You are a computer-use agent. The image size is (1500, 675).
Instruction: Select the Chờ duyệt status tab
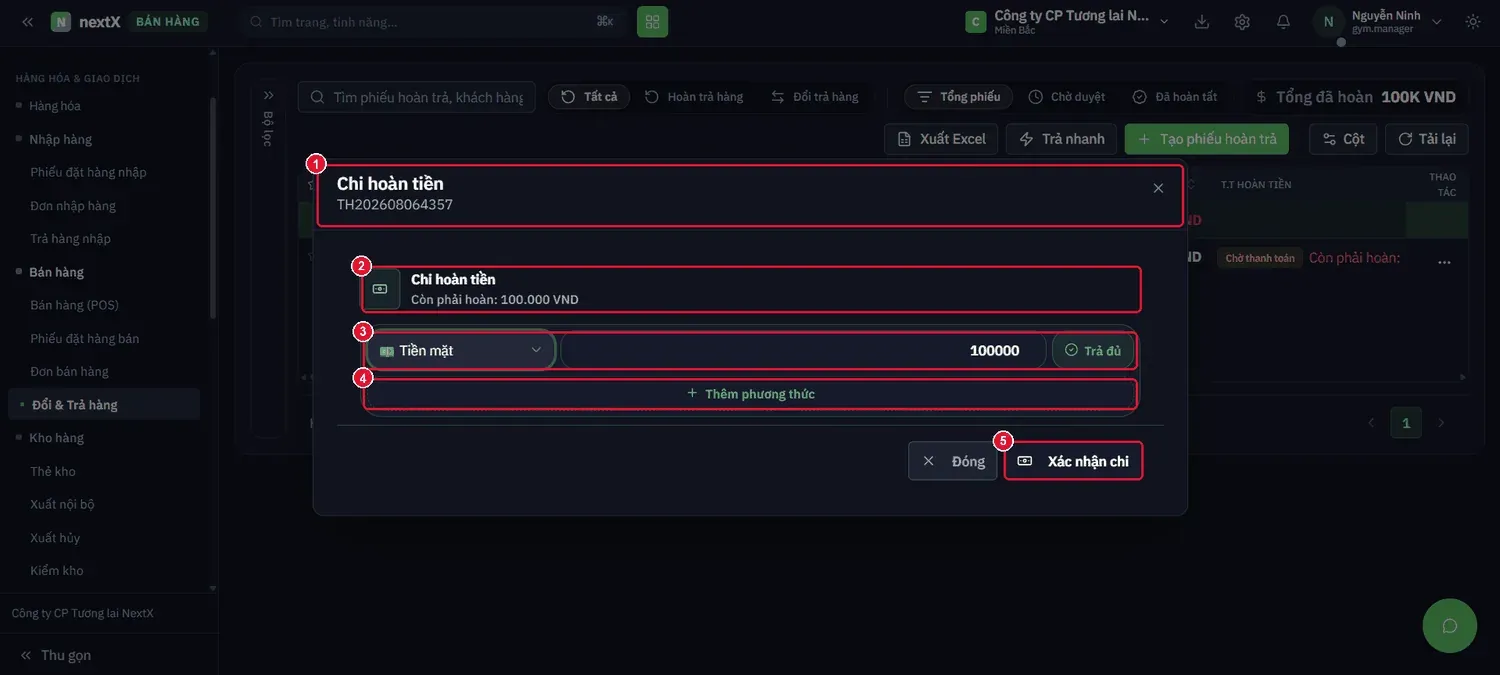pos(1067,97)
